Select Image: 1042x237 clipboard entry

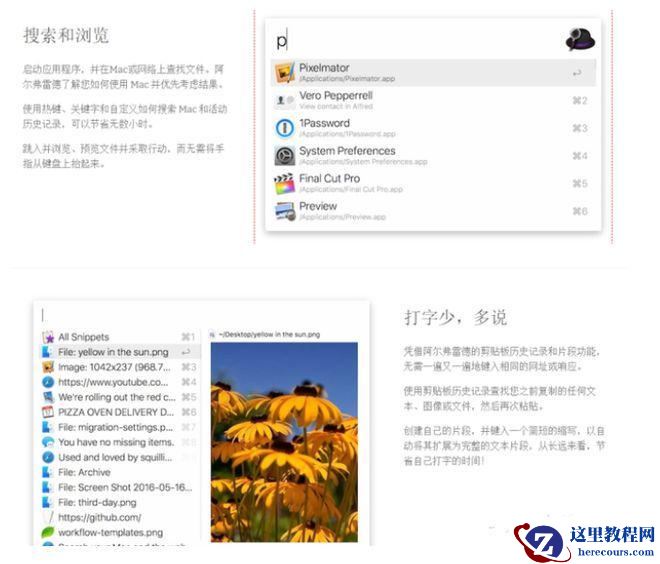tap(120, 367)
